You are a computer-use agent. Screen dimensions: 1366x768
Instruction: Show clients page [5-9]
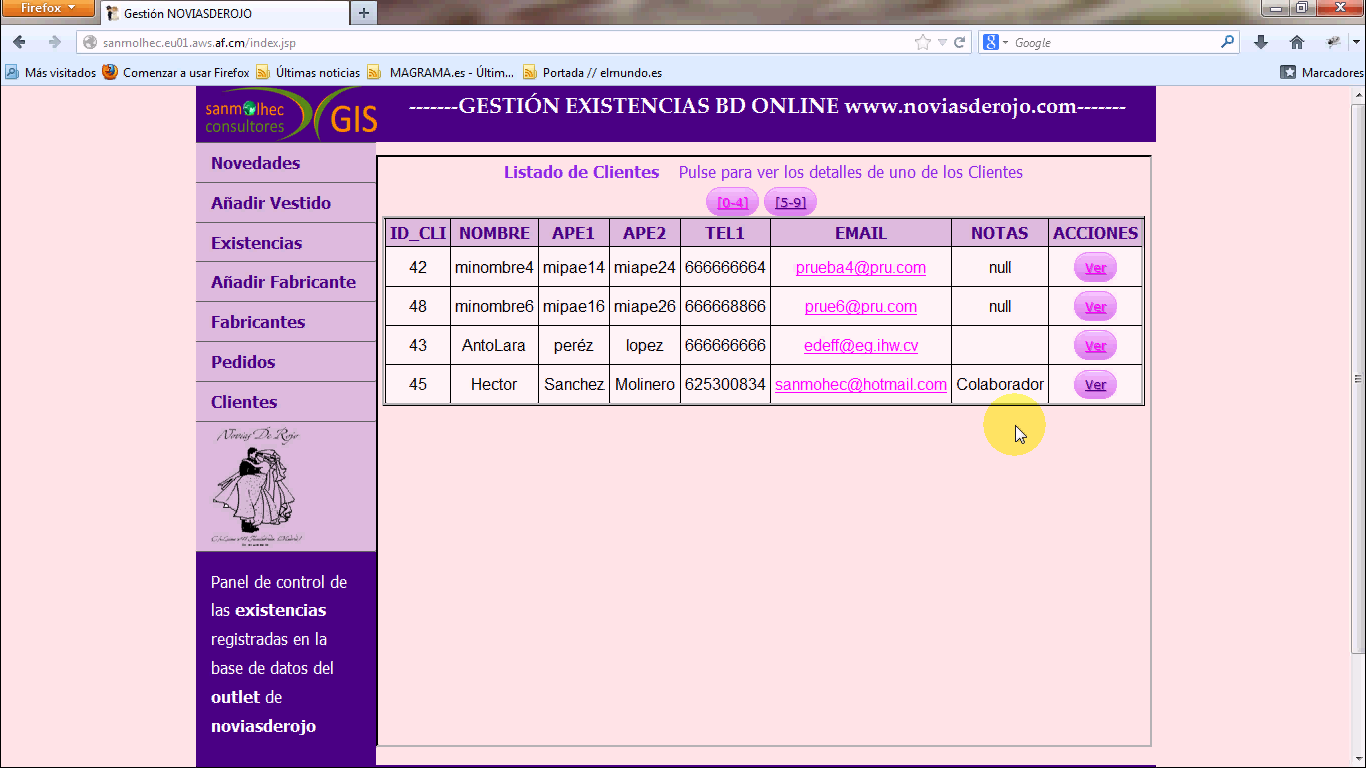click(790, 202)
